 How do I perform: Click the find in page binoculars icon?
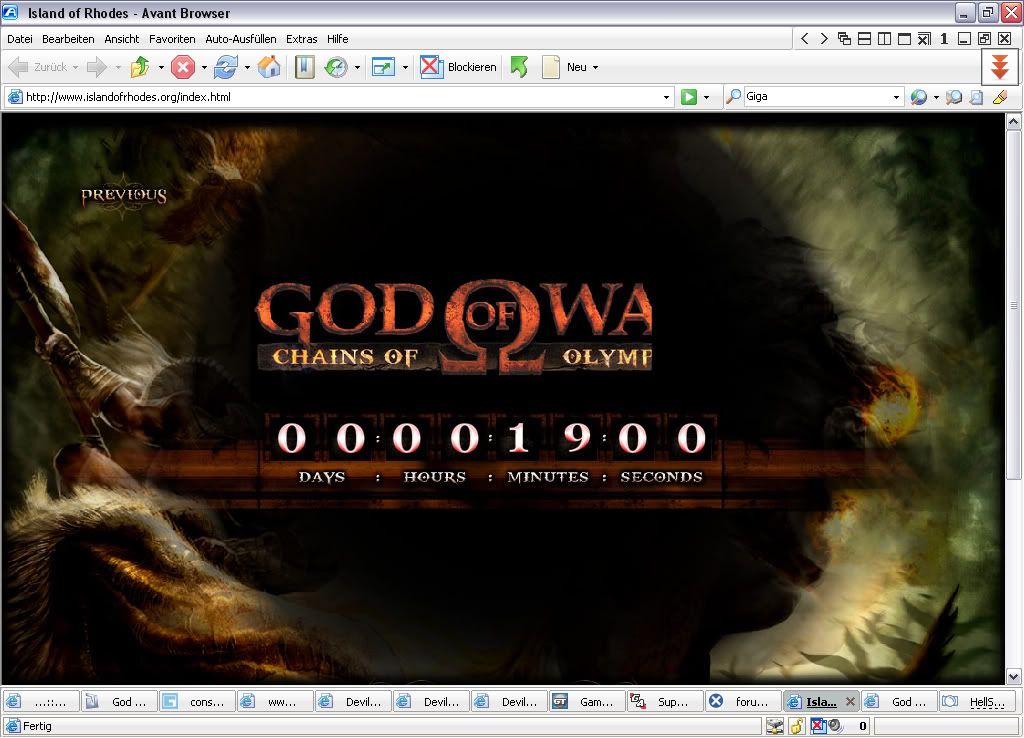pyautogui.click(x=954, y=97)
